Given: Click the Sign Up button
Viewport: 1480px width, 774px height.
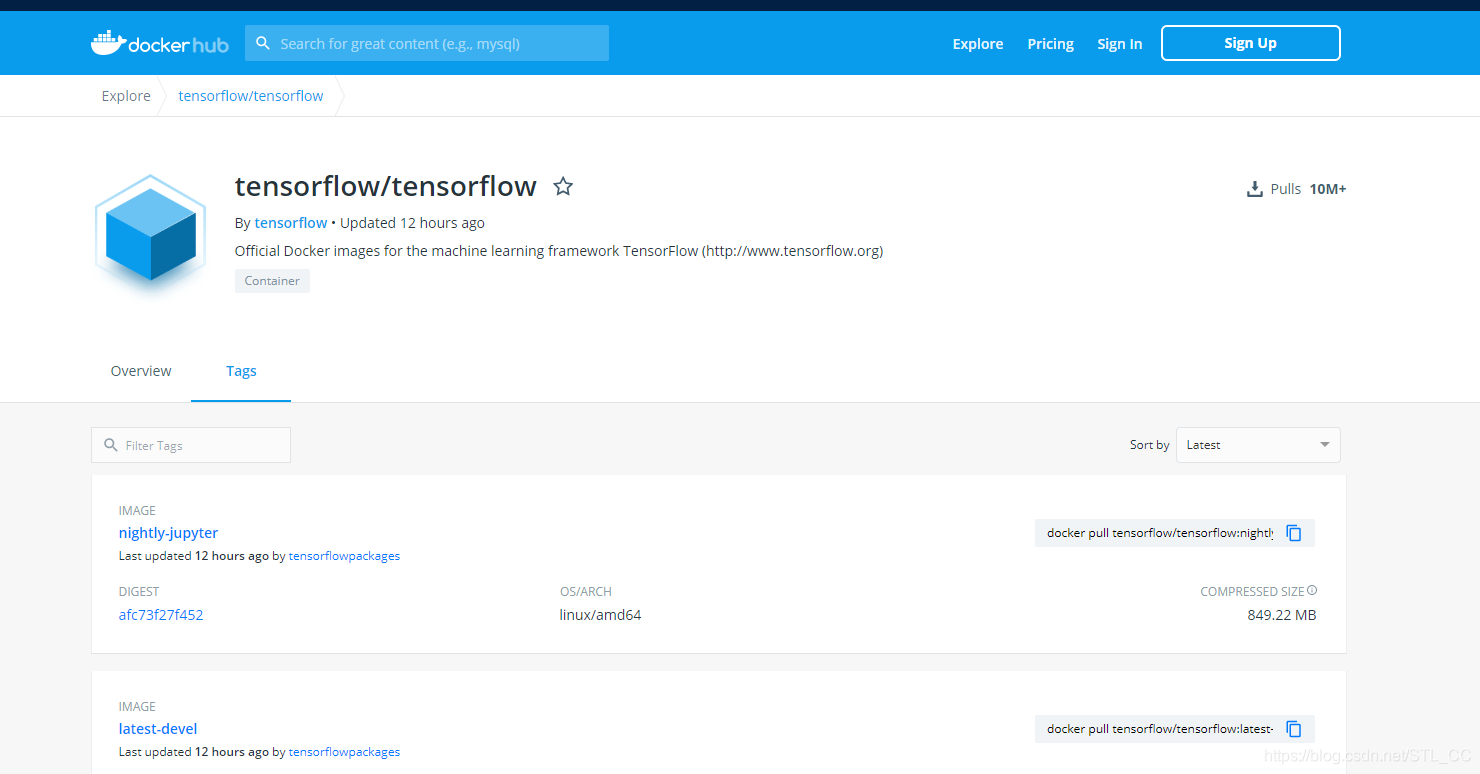Looking at the screenshot, I should click(x=1250, y=43).
